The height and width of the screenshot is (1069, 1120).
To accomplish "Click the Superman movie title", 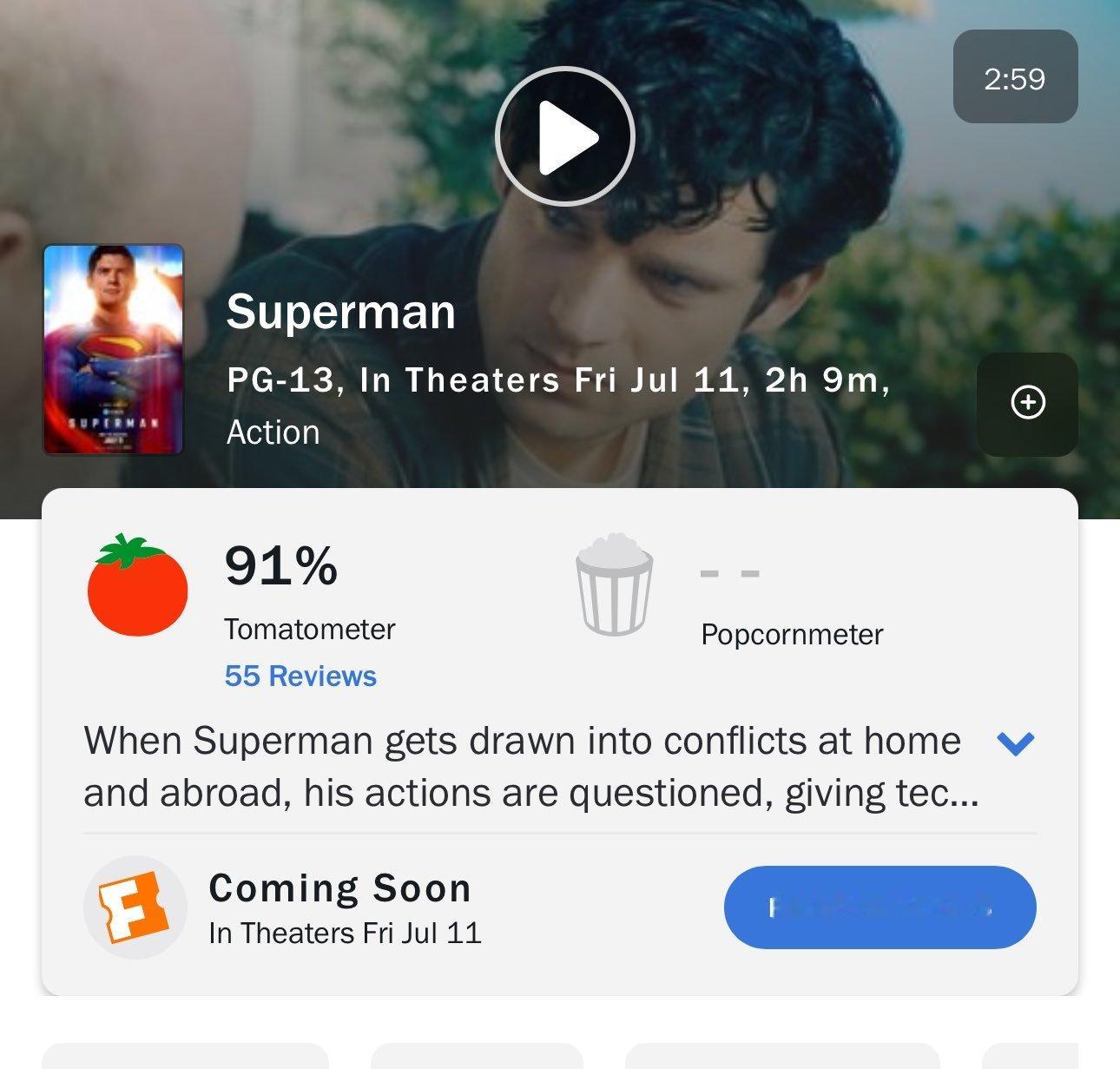I will [341, 311].
